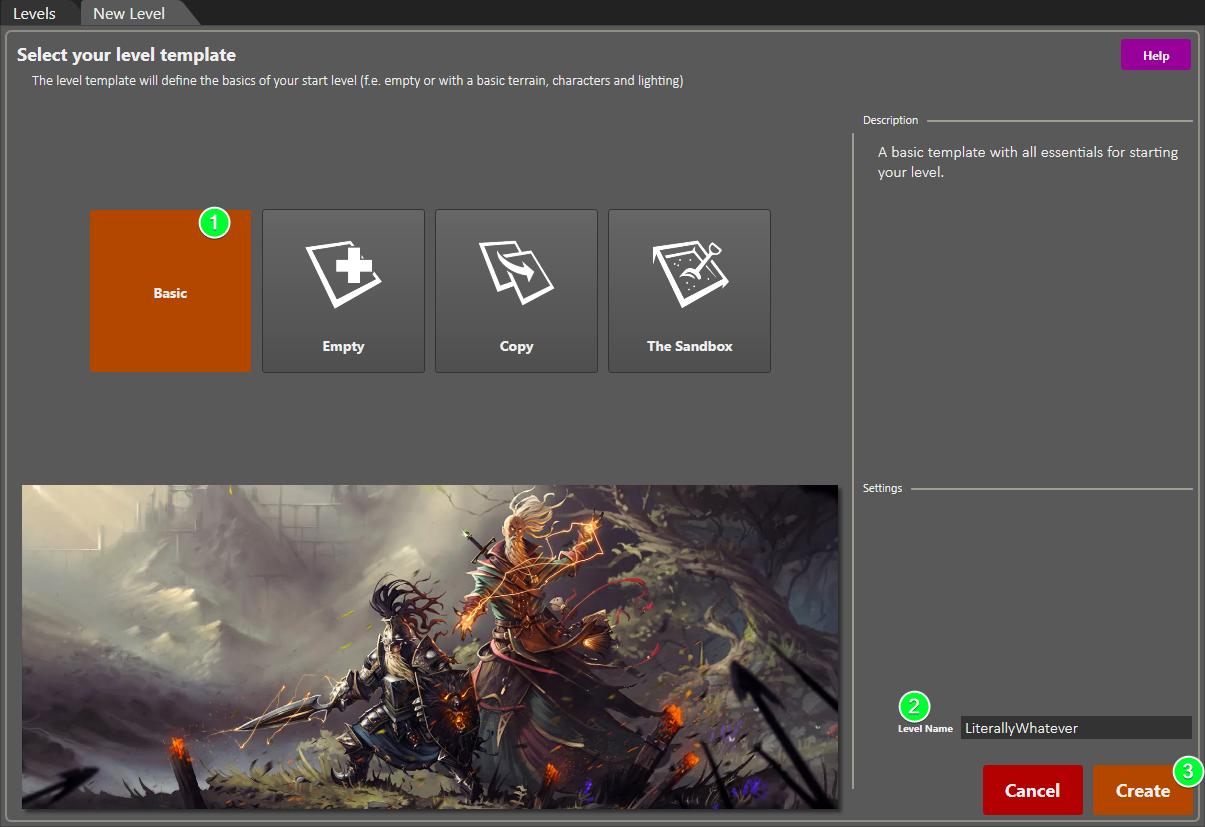Screen dimensions: 1205x827
Task: Click the 'Description' section header
Action: tap(890, 120)
